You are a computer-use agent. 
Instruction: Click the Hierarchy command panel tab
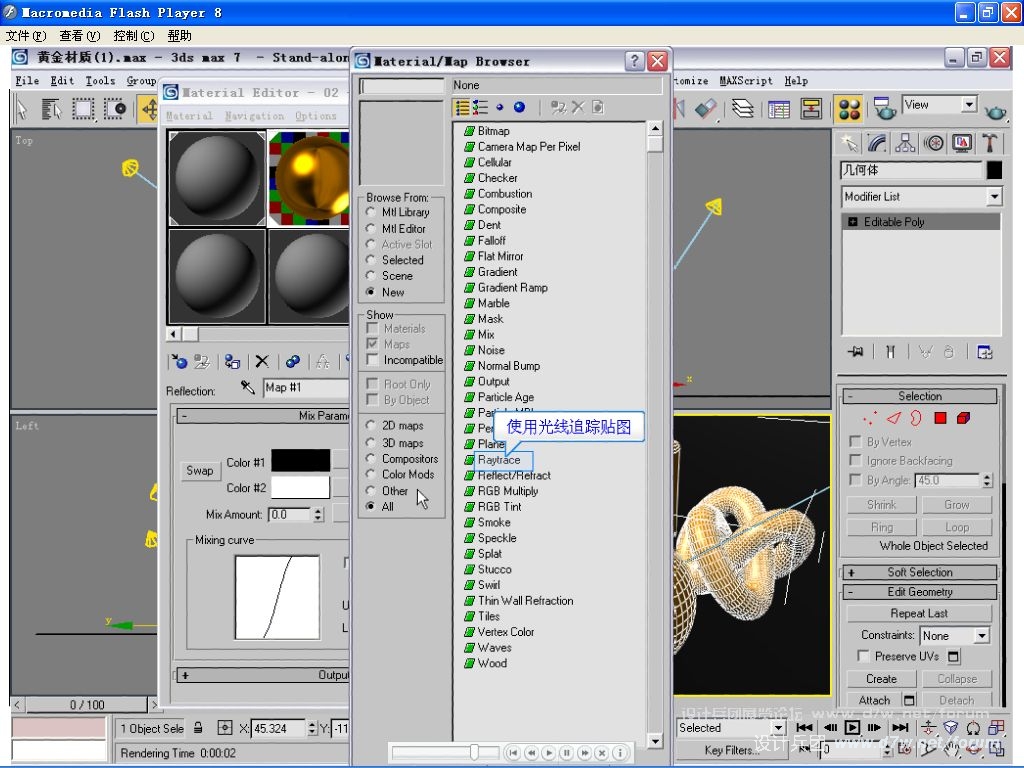tap(905, 143)
